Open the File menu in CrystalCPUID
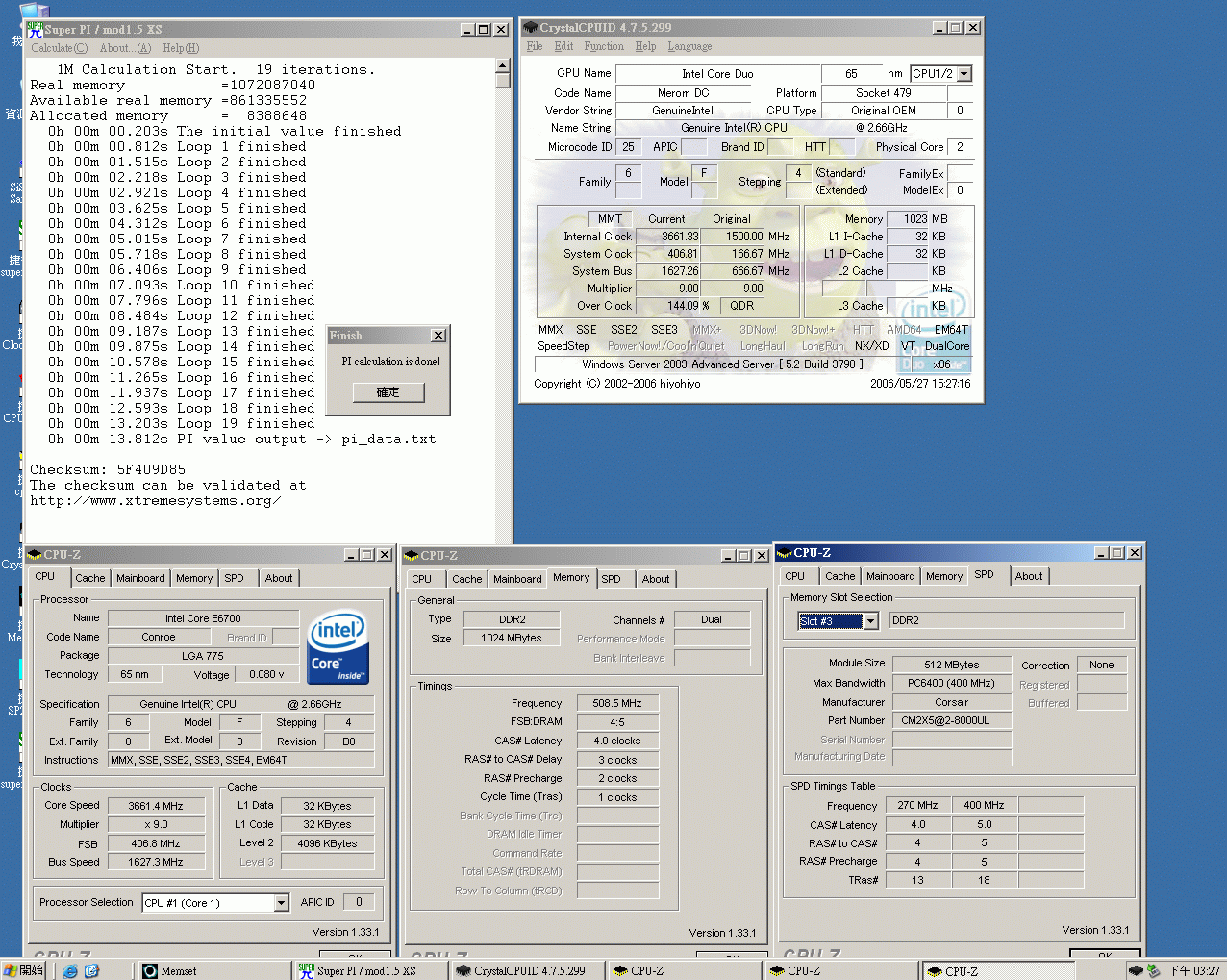 (535, 46)
